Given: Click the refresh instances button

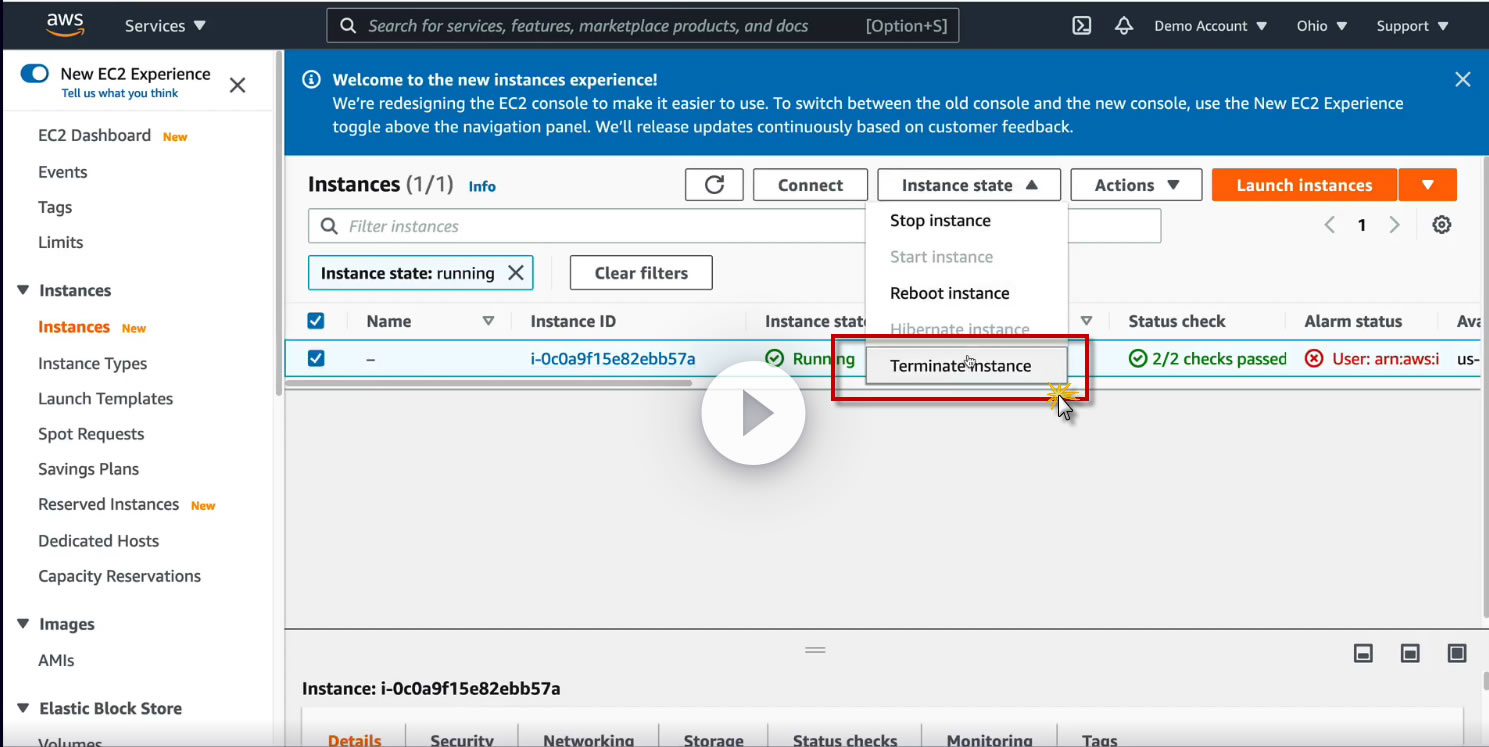Looking at the screenshot, I should 714,185.
